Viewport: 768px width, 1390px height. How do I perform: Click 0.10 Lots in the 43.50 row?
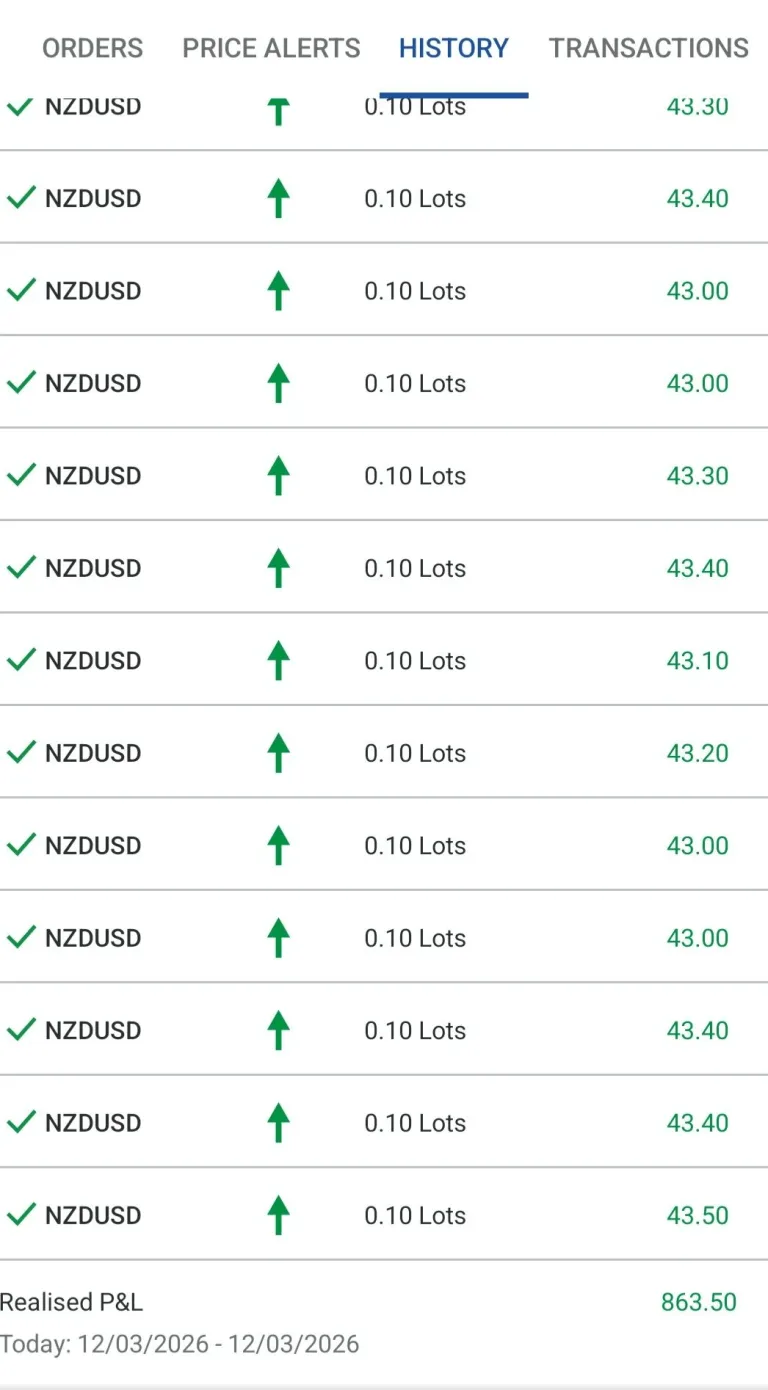[x=415, y=1216]
